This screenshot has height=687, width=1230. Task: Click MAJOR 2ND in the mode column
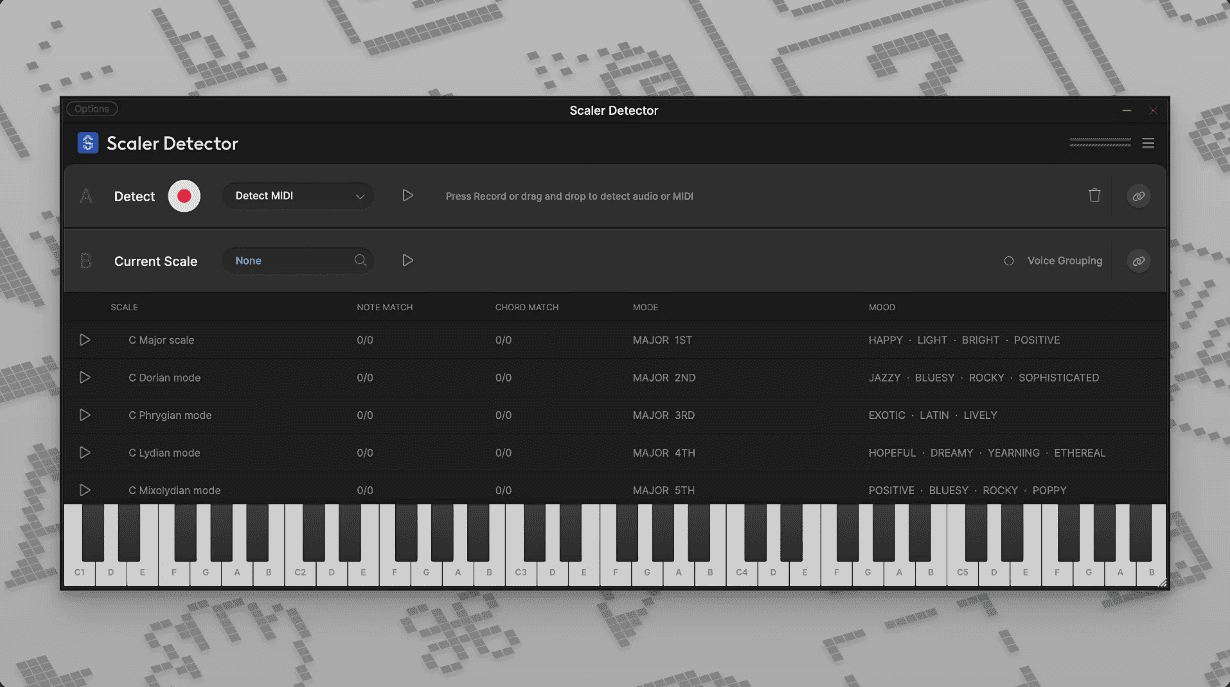tap(664, 378)
